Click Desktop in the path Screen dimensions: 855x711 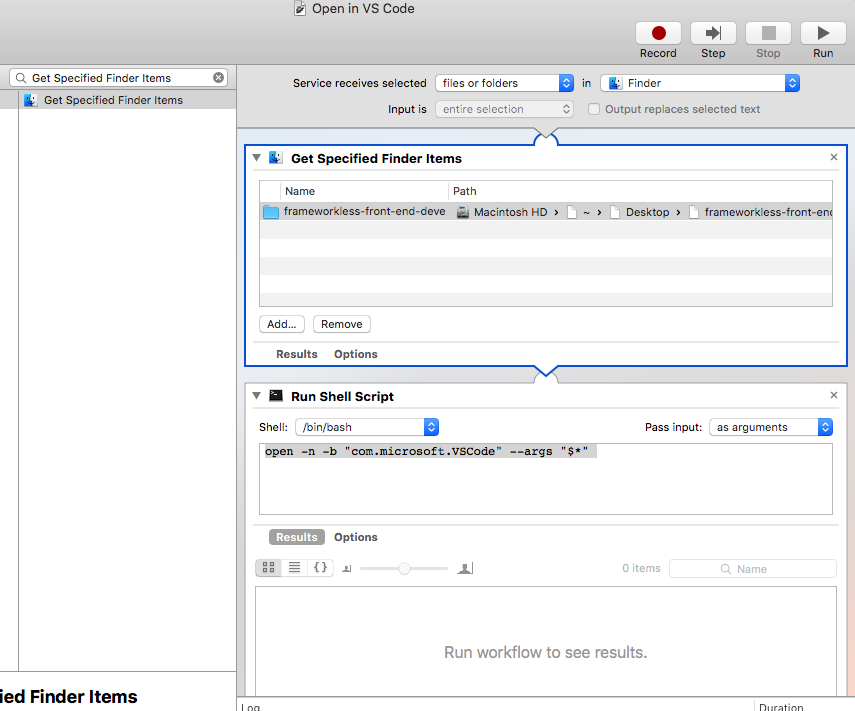point(647,212)
